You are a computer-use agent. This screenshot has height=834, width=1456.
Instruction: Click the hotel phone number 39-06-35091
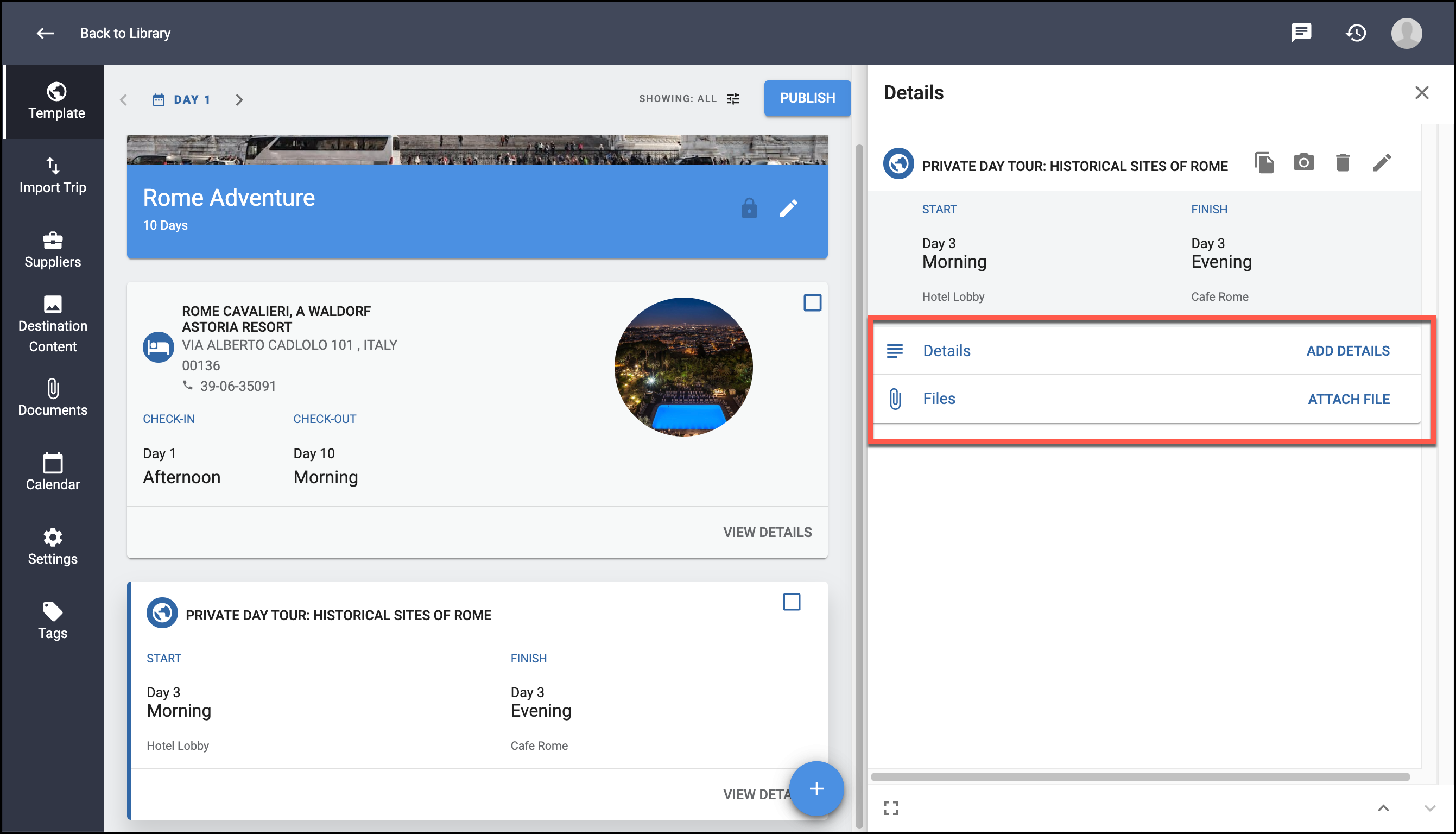238,386
